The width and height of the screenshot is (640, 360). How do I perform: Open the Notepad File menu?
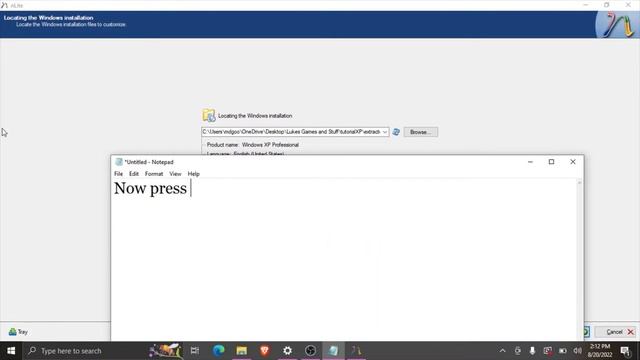coord(118,174)
